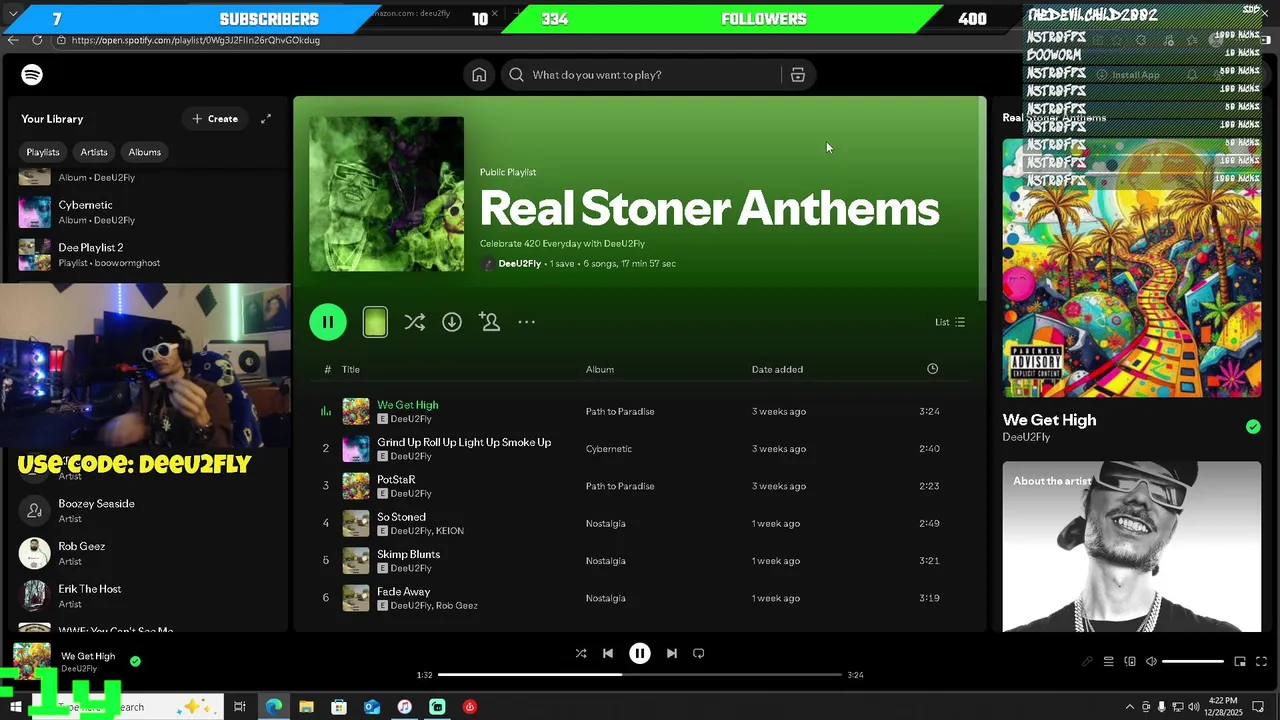This screenshot has width=1280, height=720.
Task: Open the List view options dropdown
Action: pos(950,322)
